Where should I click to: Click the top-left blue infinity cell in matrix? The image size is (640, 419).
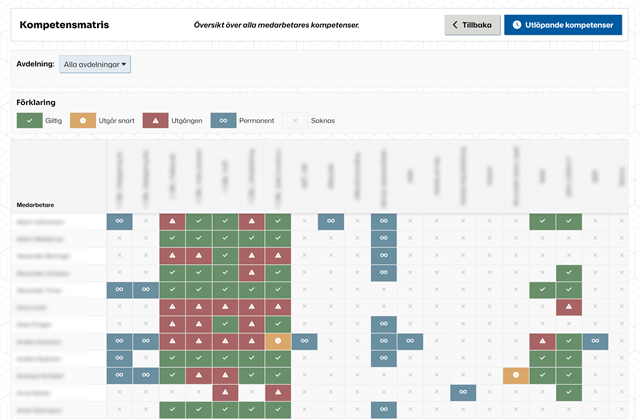pos(120,221)
